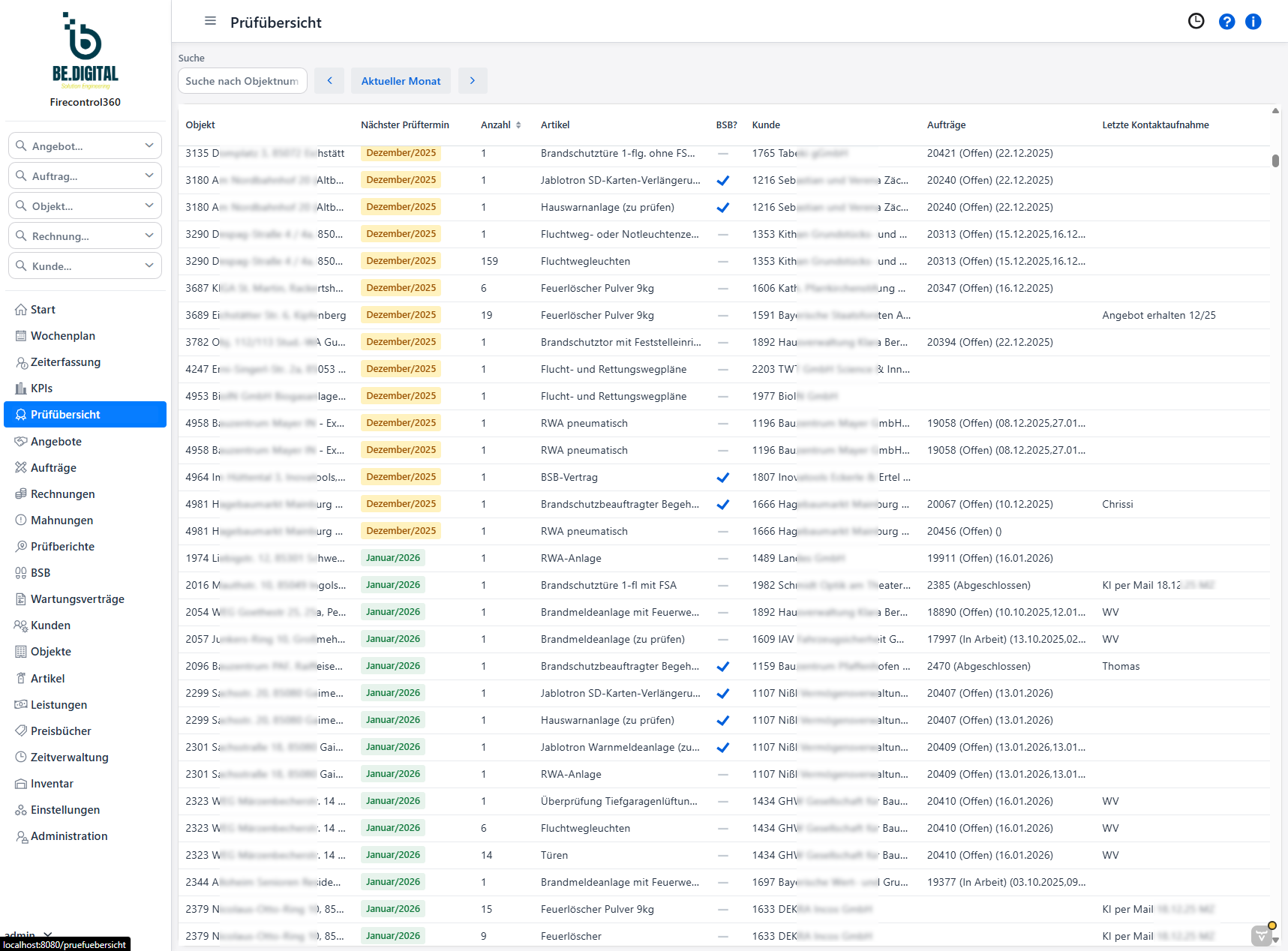Sort by the Anzahl column arrows

518,125
